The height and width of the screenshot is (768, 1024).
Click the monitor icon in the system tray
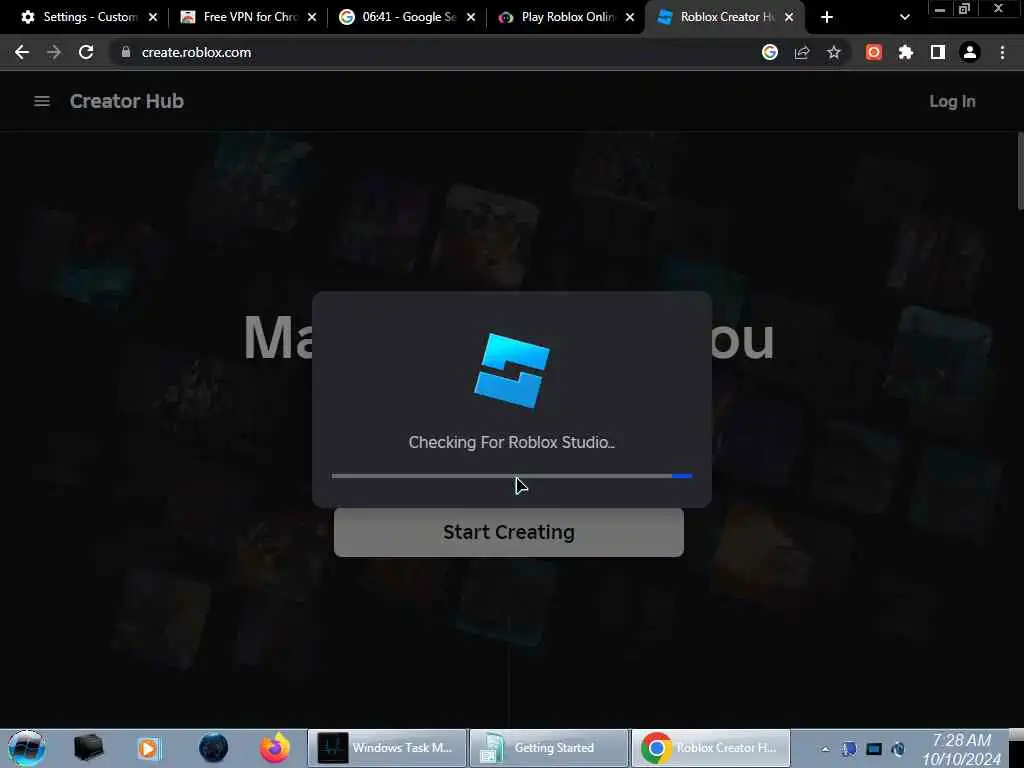point(874,749)
